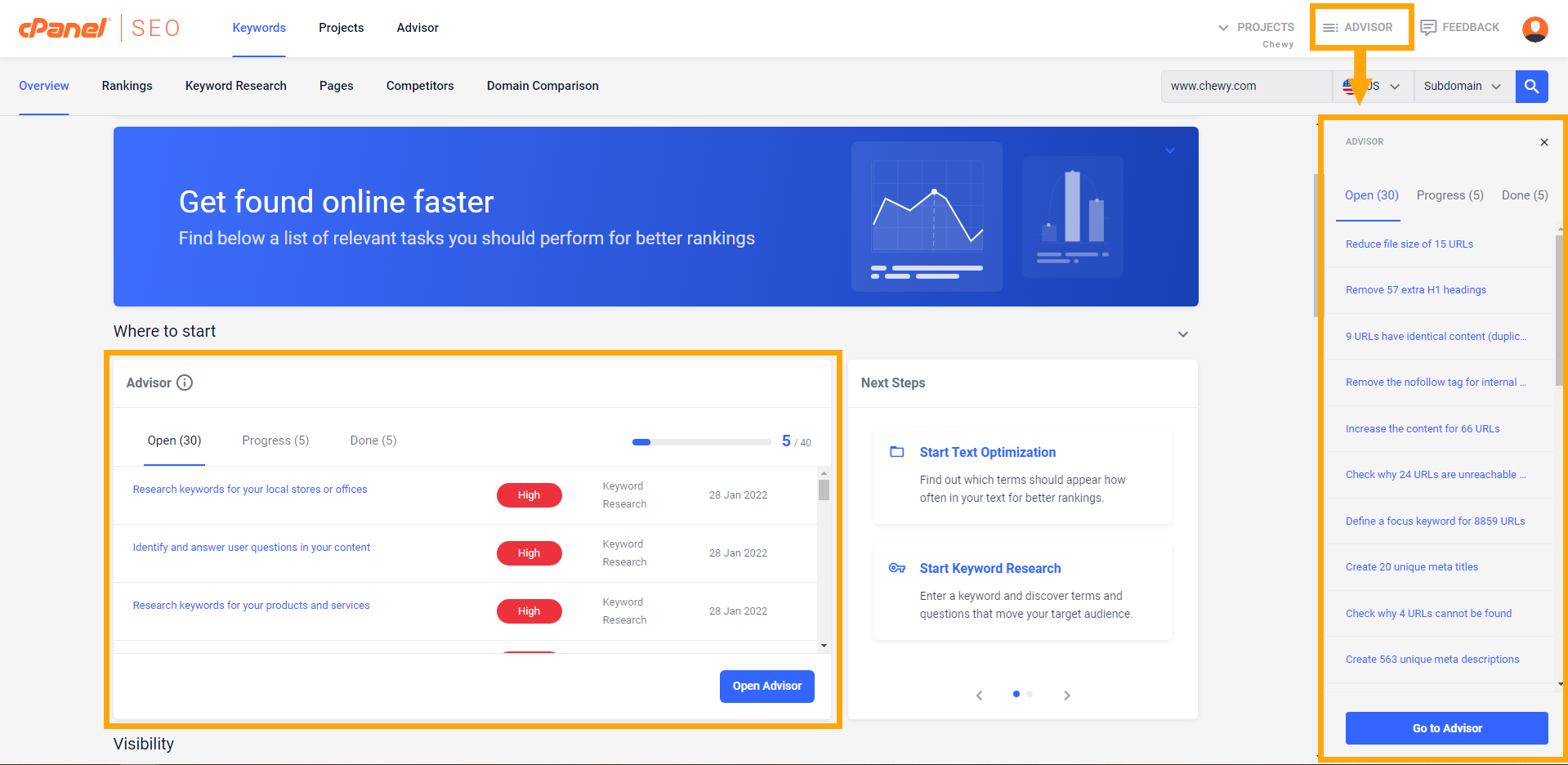1568x765 pixels.
Task: Click the www.chewy.com domain input field
Action: point(1245,86)
